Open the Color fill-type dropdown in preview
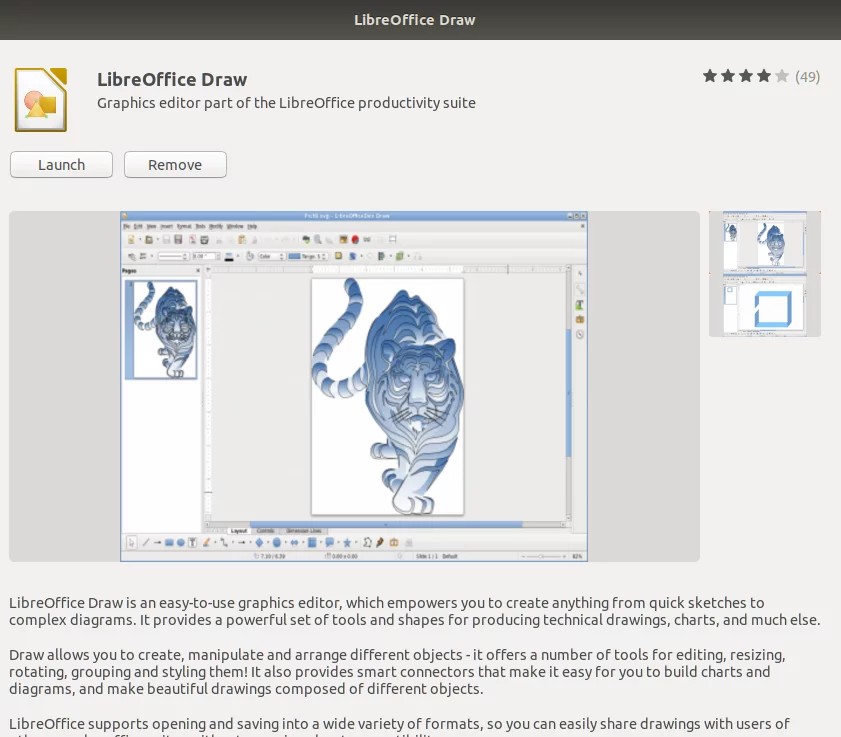This screenshot has height=737, width=841. pos(271,256)
